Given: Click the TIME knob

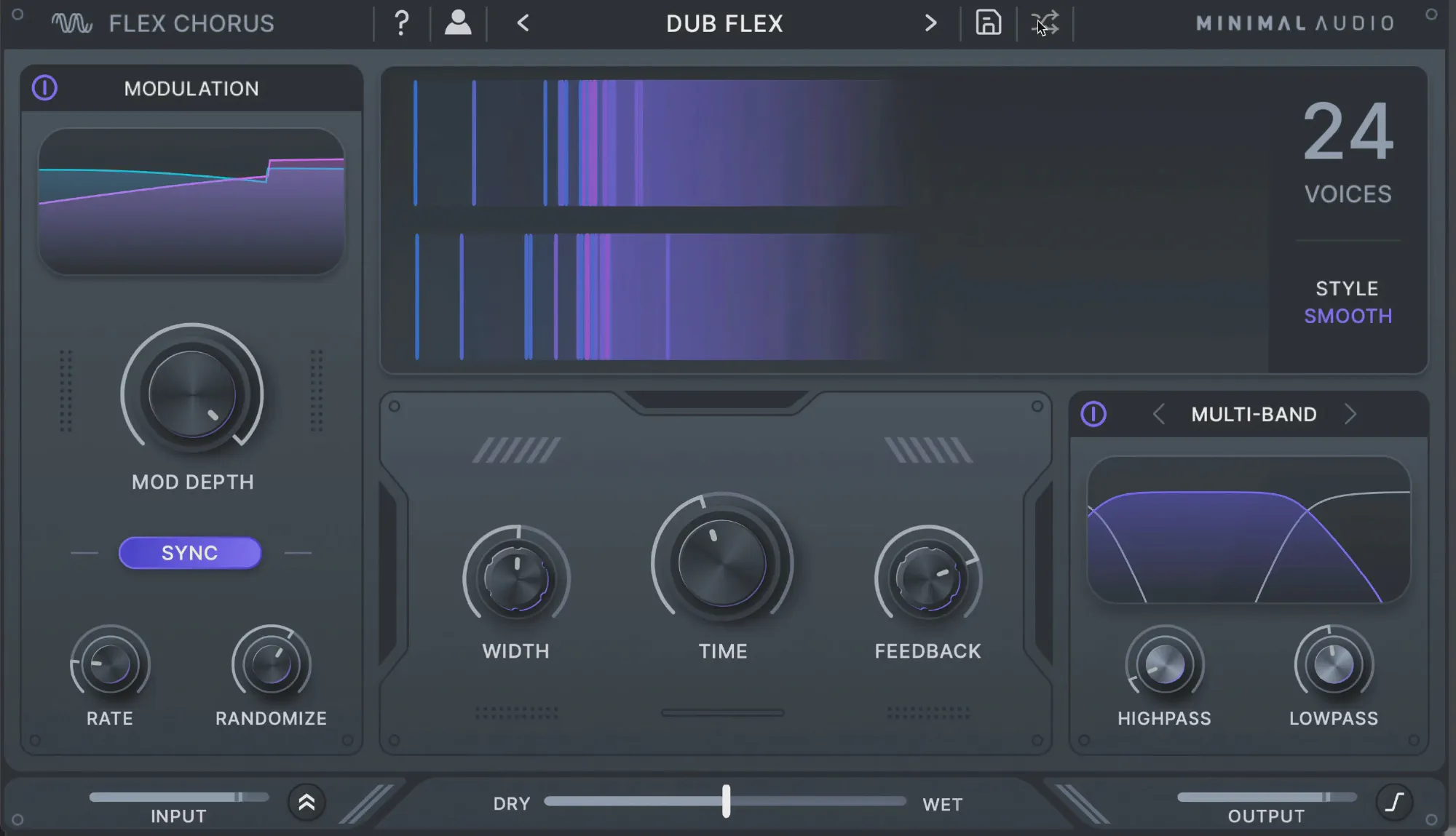Looking at the screenshot, I should click(722, 562).
